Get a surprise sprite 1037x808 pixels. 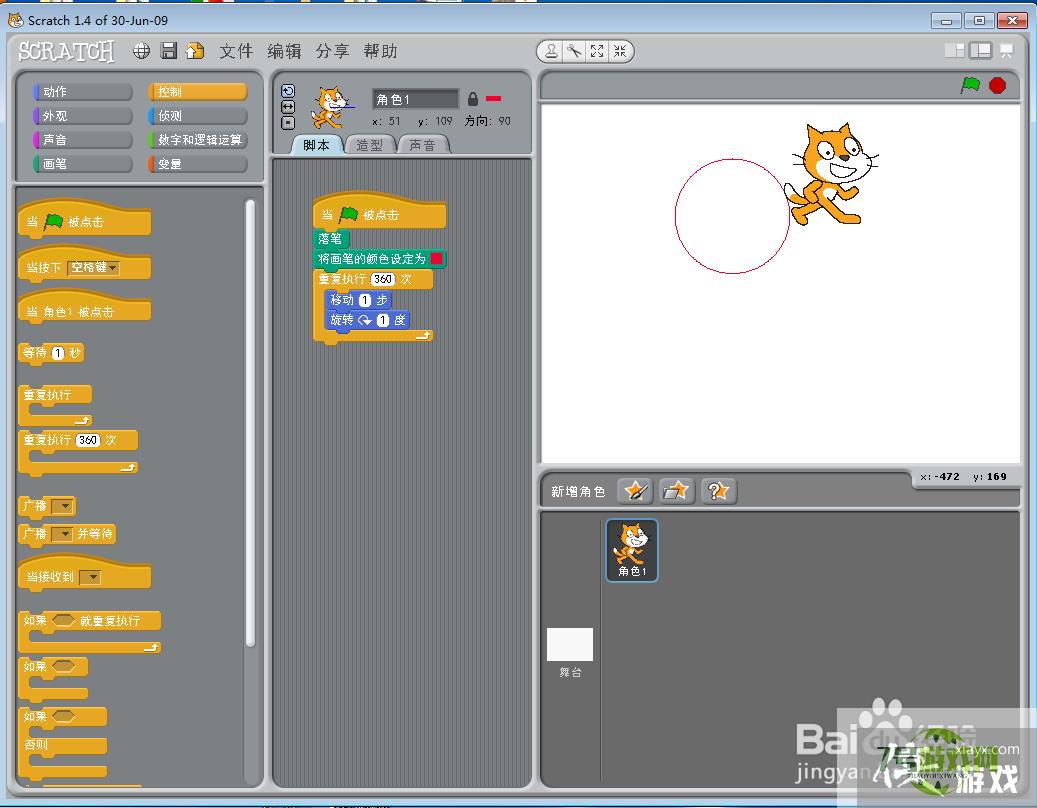point(718,491)
